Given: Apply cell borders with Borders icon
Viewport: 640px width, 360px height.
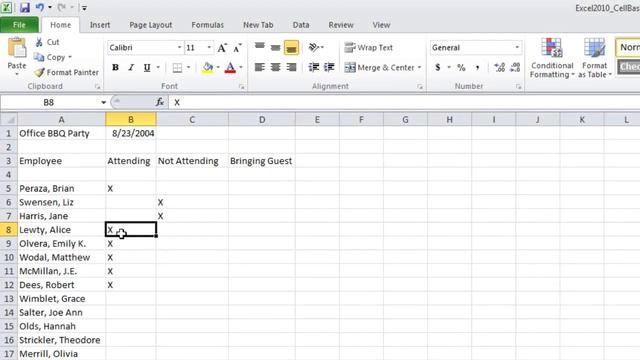Looking at the screenshot, I should [x=177, y=67].
